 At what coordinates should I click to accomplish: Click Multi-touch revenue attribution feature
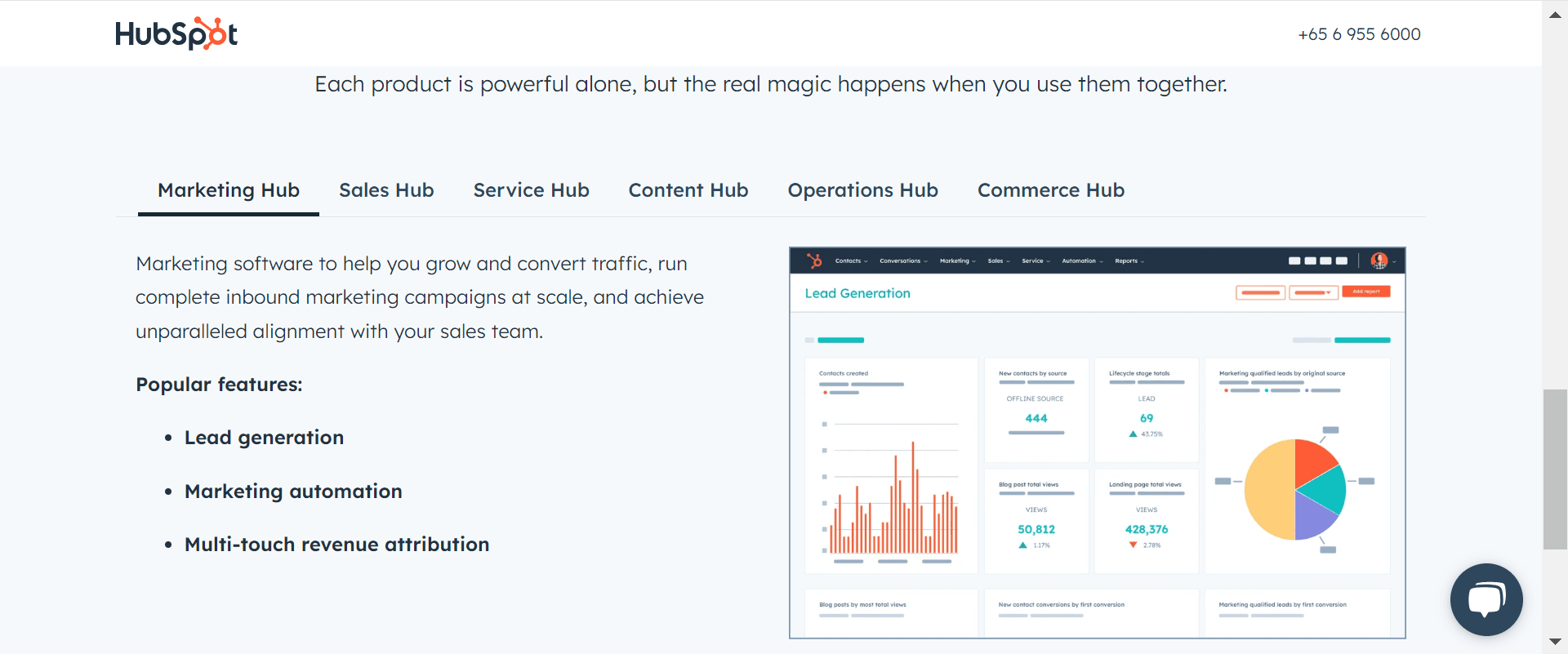point(336,545)
